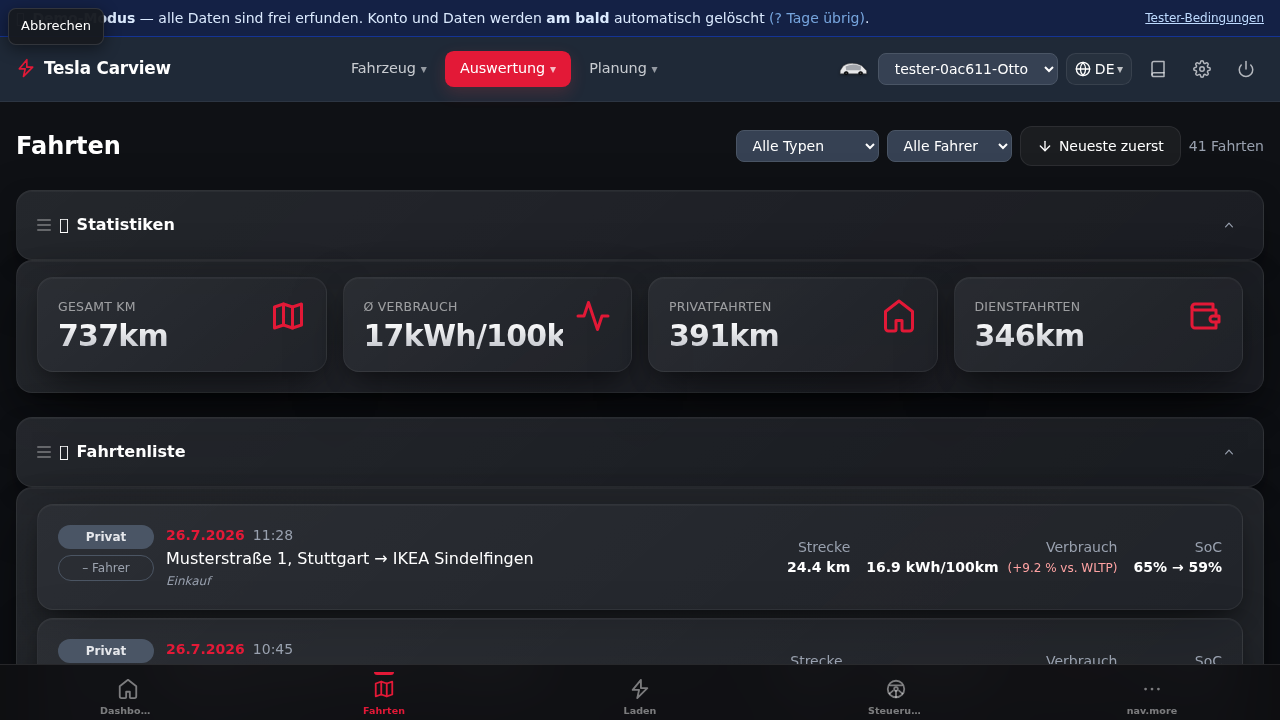
Task: Toggle Privat tag on the 10:45 trip
Action: point(106,651)
